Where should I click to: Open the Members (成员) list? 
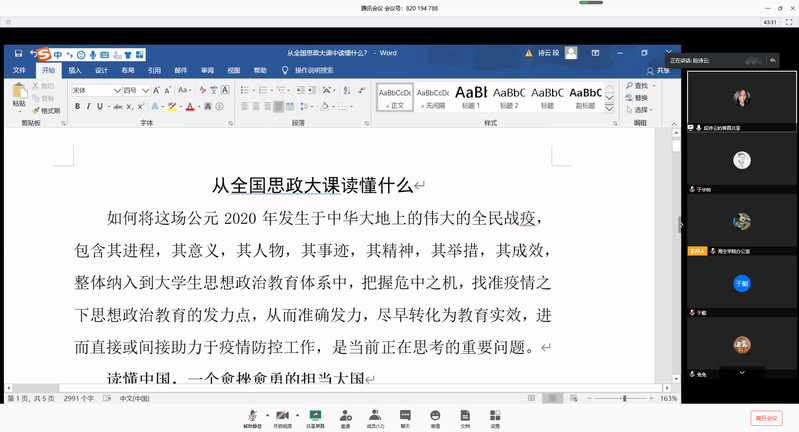click(x=375, y=417)
